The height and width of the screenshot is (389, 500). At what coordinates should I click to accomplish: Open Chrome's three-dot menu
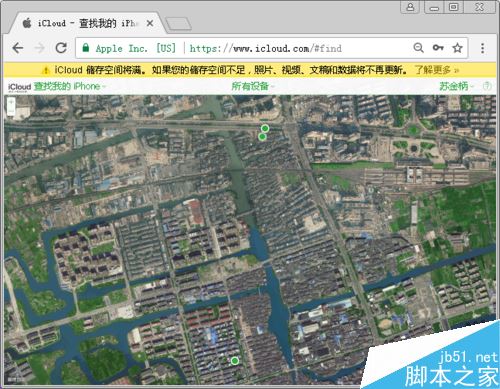click(482, 48)
